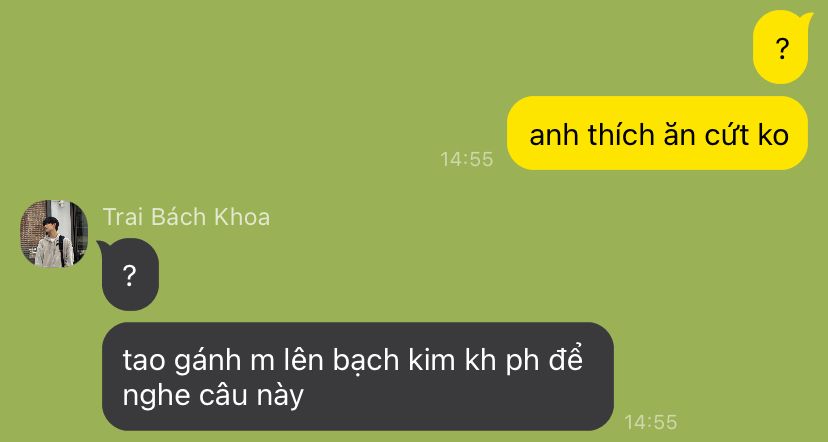This screenshot has width=828, height=442.
Task: Open Trai Bách Khoa's profile avatar
Action: 54,233
